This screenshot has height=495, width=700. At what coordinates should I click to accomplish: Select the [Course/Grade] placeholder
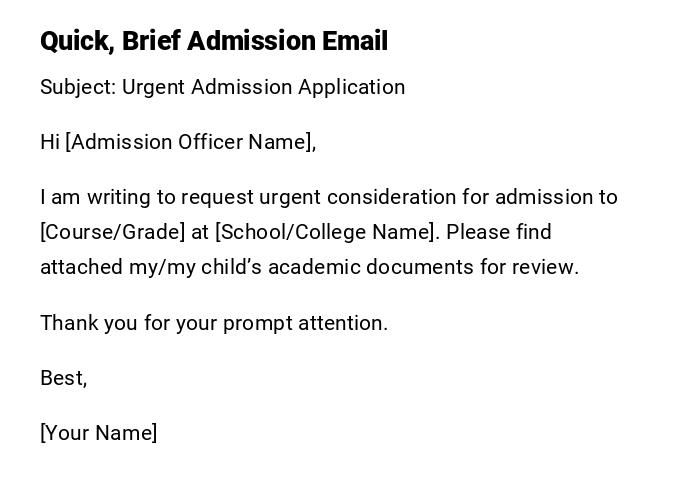(112, 232)
